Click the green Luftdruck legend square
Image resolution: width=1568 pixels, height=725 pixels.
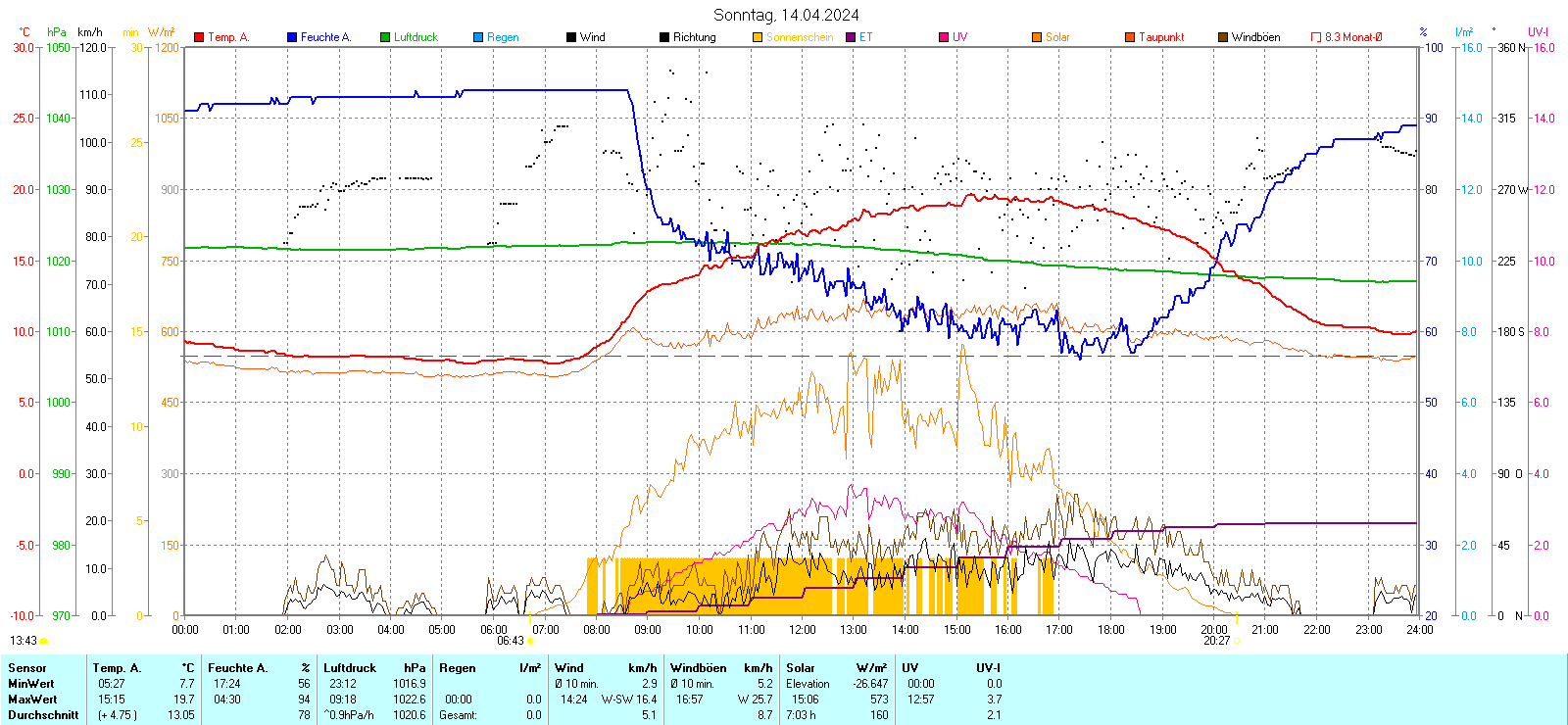click(385, 37)
